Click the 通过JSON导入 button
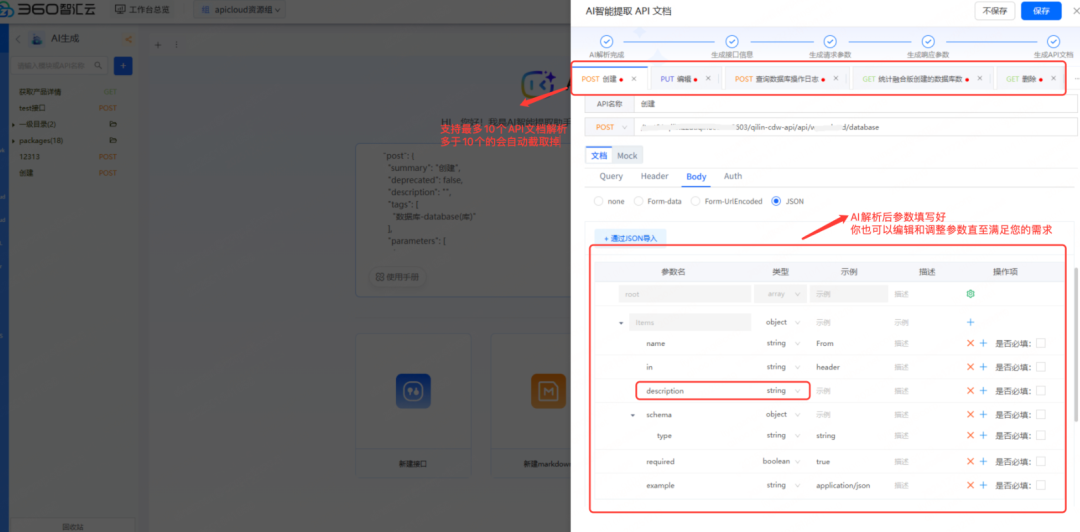The image size is (1080, 532). pos(630,238)
